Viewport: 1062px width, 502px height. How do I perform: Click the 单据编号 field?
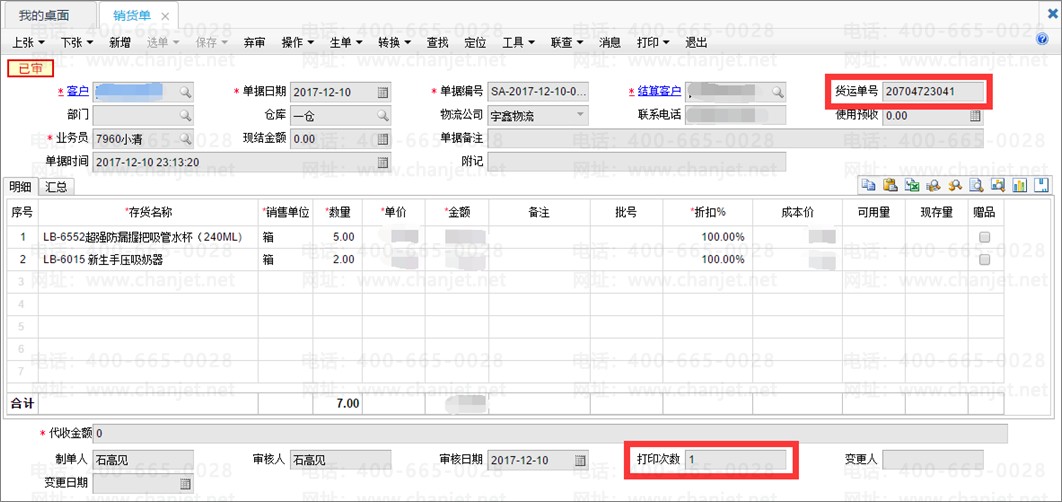538,92
